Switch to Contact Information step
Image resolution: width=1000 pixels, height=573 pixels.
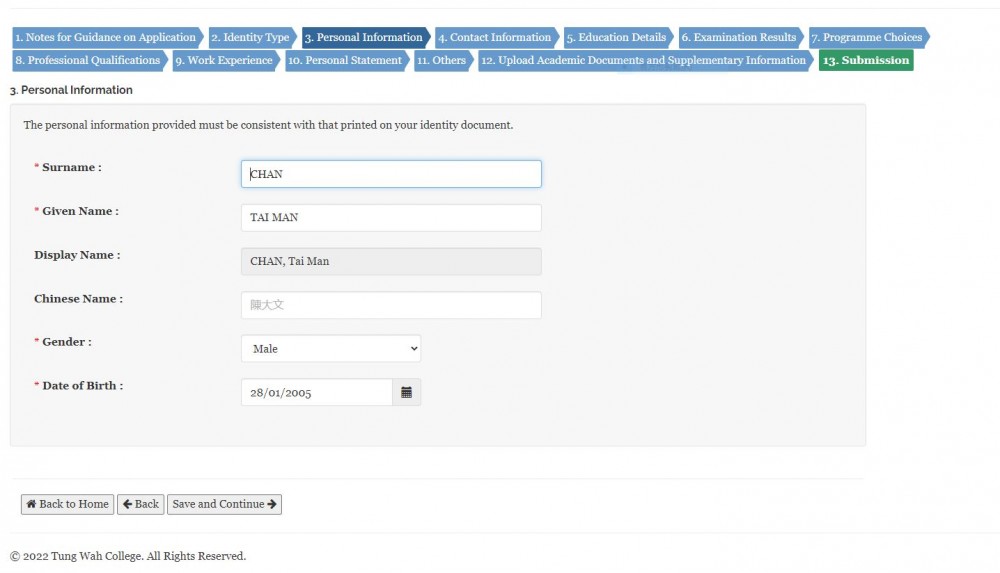click(x=496, y=38)
